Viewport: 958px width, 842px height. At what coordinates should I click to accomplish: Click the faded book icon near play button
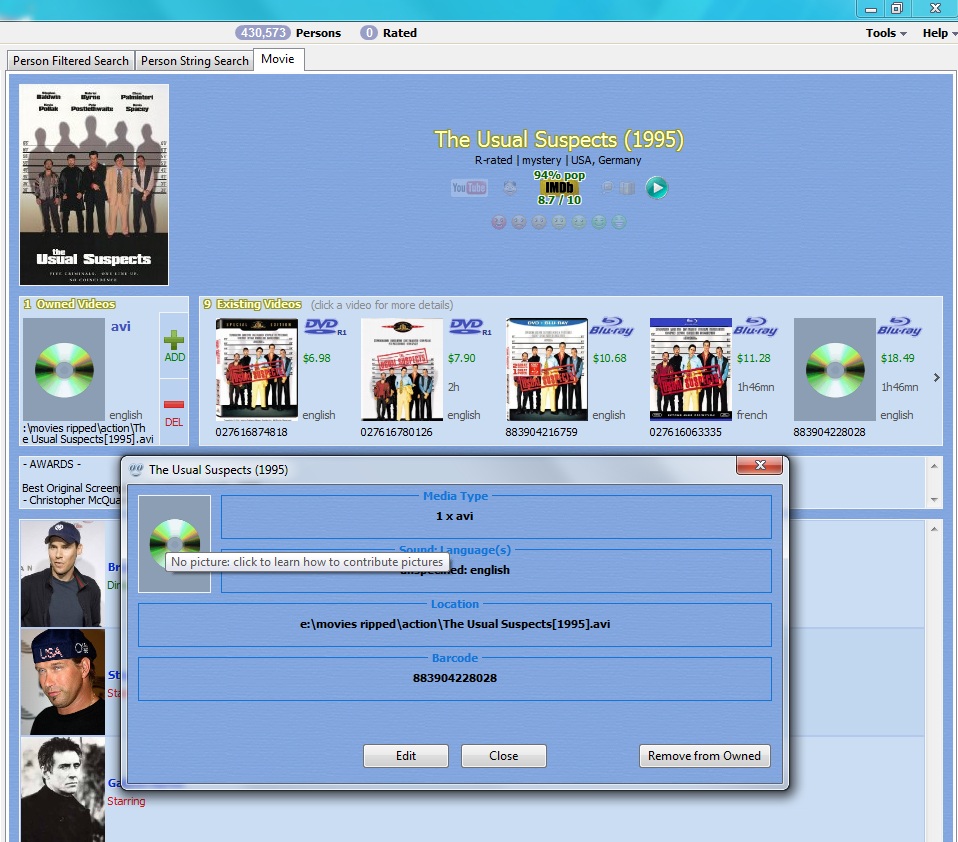click(x=627, y=188)
